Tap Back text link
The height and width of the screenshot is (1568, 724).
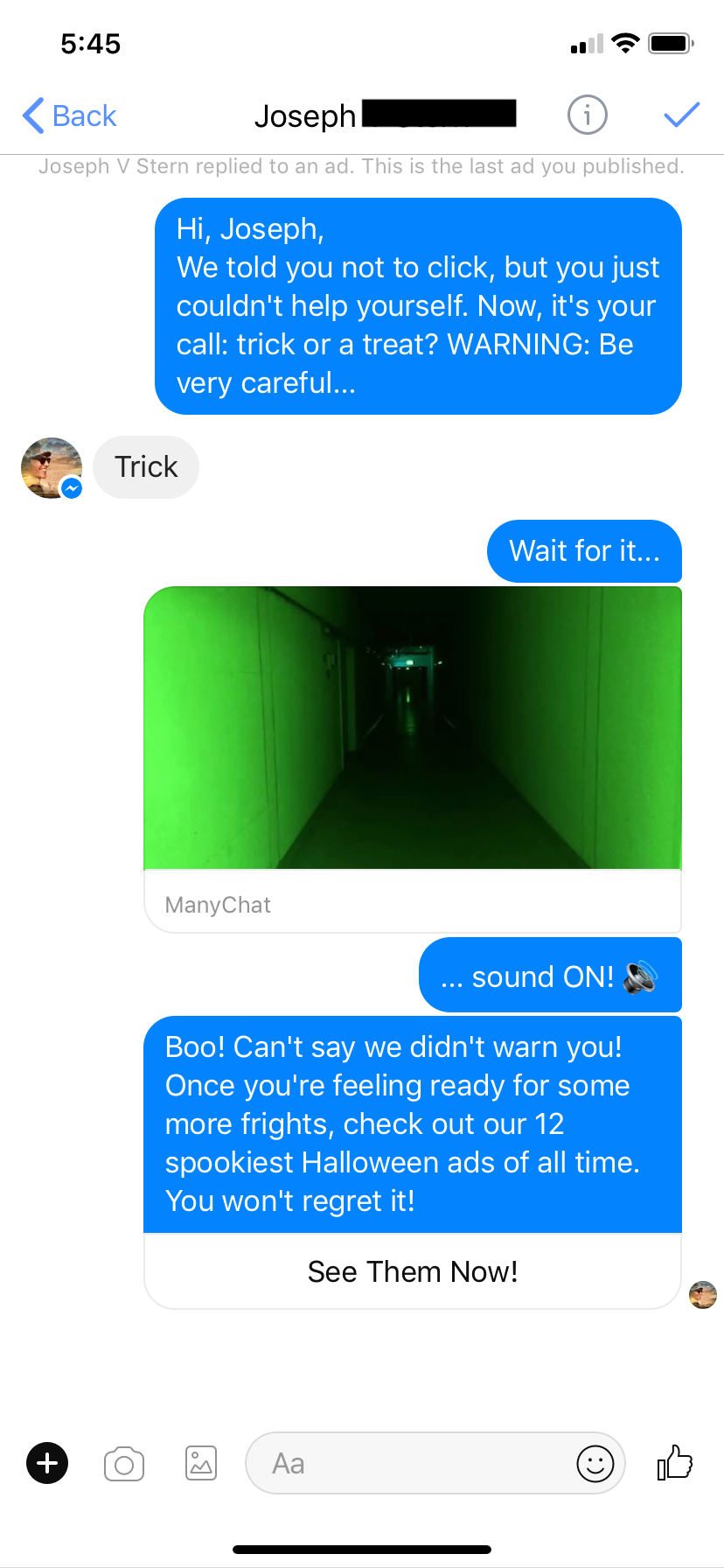(x=84, y=115)
